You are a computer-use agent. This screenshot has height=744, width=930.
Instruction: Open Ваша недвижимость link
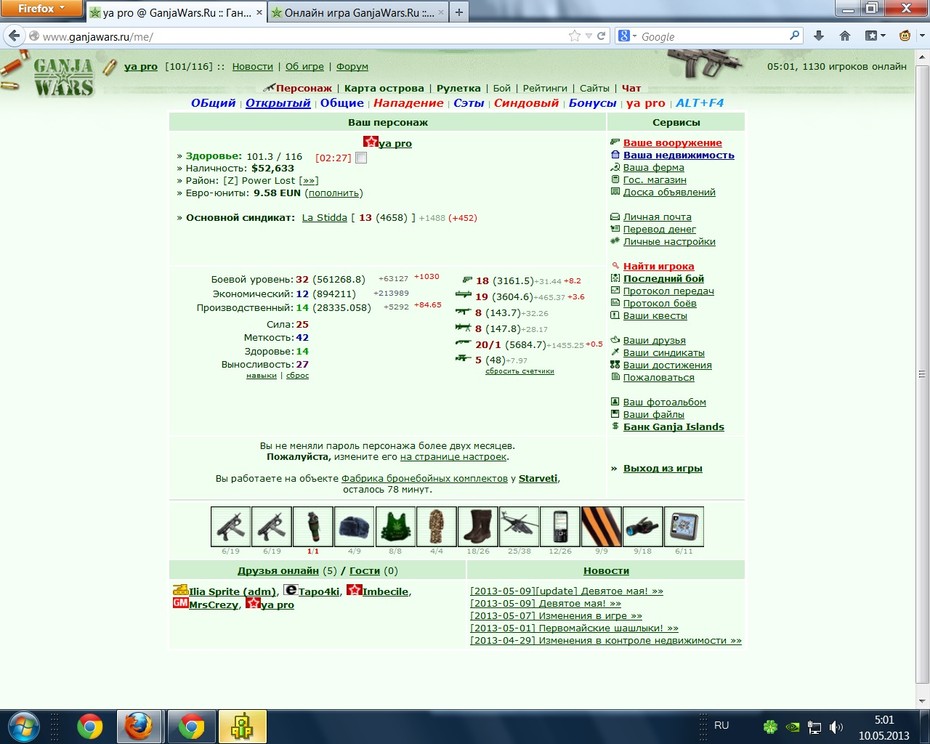(x=679, y=155)
